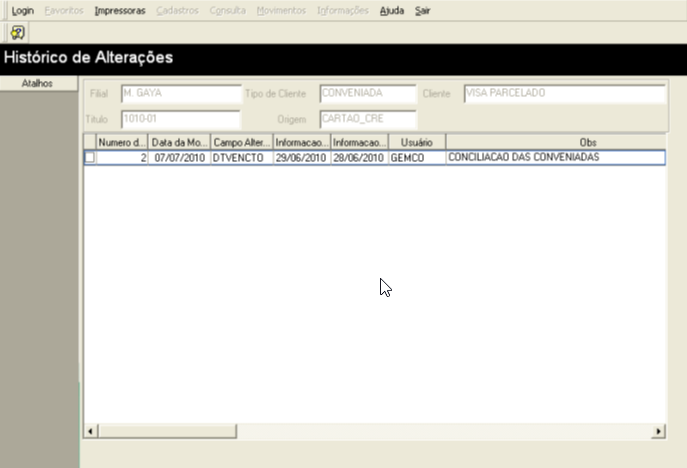Screen dimensions: 687x468
Task: Select the cell with number 2
Action: click(122, 158)
